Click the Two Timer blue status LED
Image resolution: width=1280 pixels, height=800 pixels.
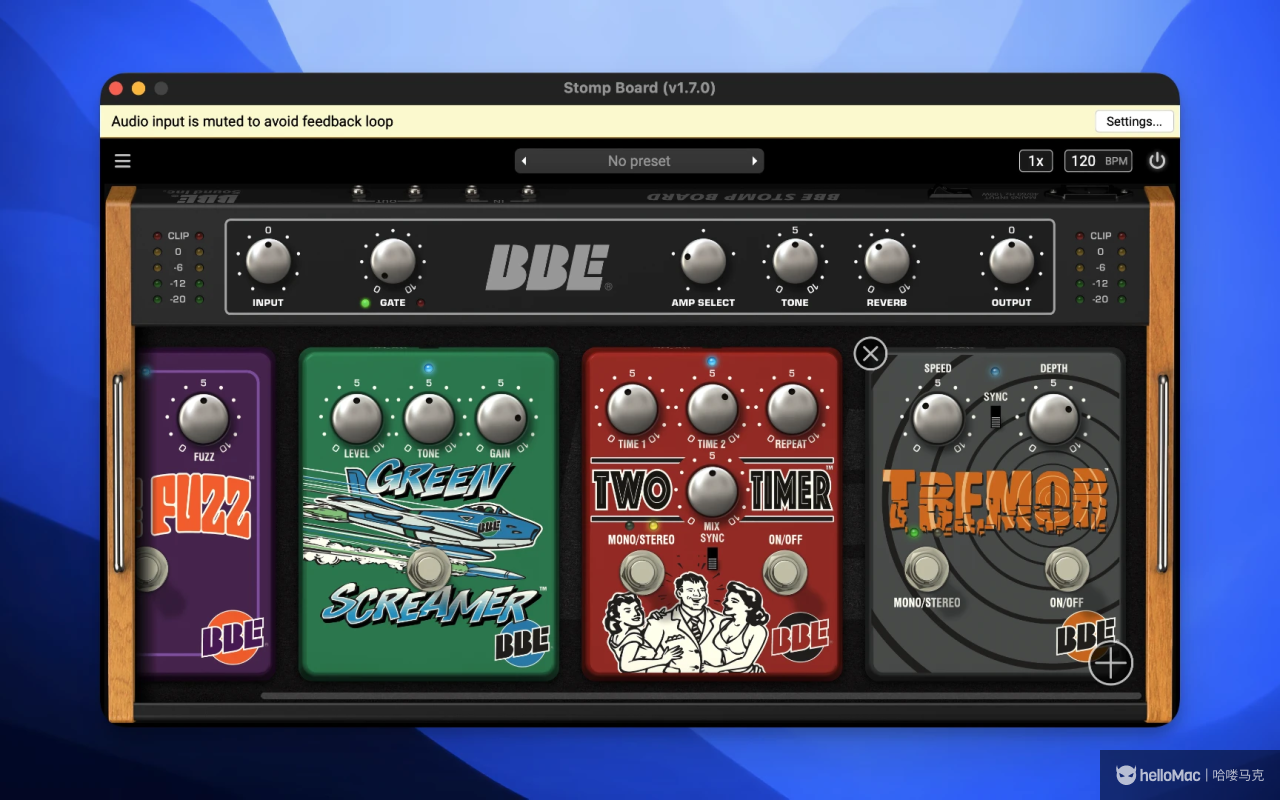712,362
